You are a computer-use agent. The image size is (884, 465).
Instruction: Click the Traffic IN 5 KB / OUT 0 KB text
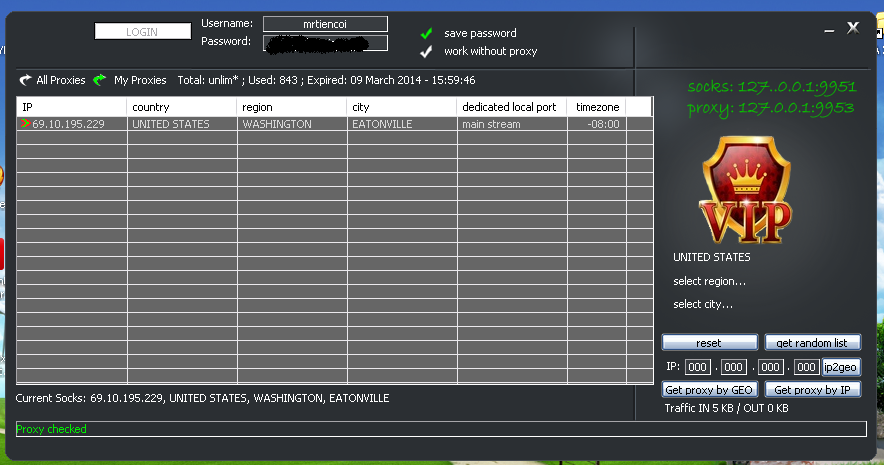pyautogui.click(x=726, y=408)
